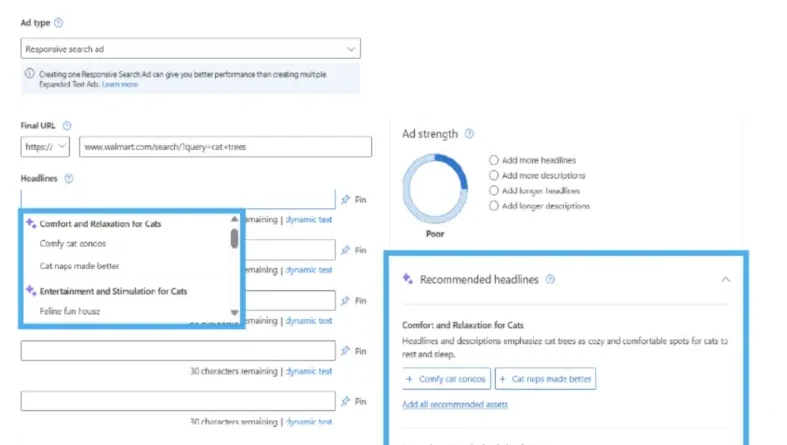Viewport: 787px width, 445px height.
Task: Open the Headlines help icon
Action: [x=69, y=179]
